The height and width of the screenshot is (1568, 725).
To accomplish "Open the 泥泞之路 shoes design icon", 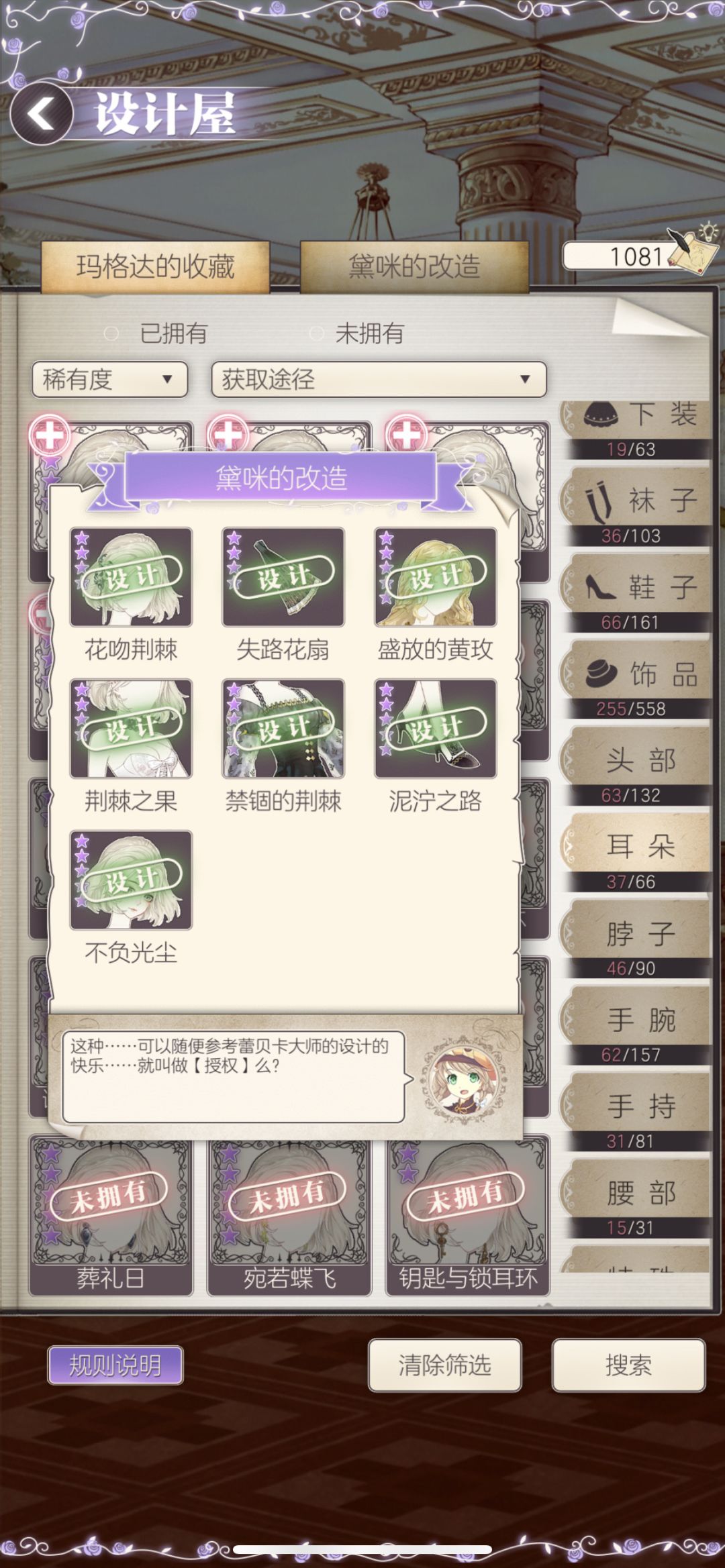I will (x=436, y=728).
